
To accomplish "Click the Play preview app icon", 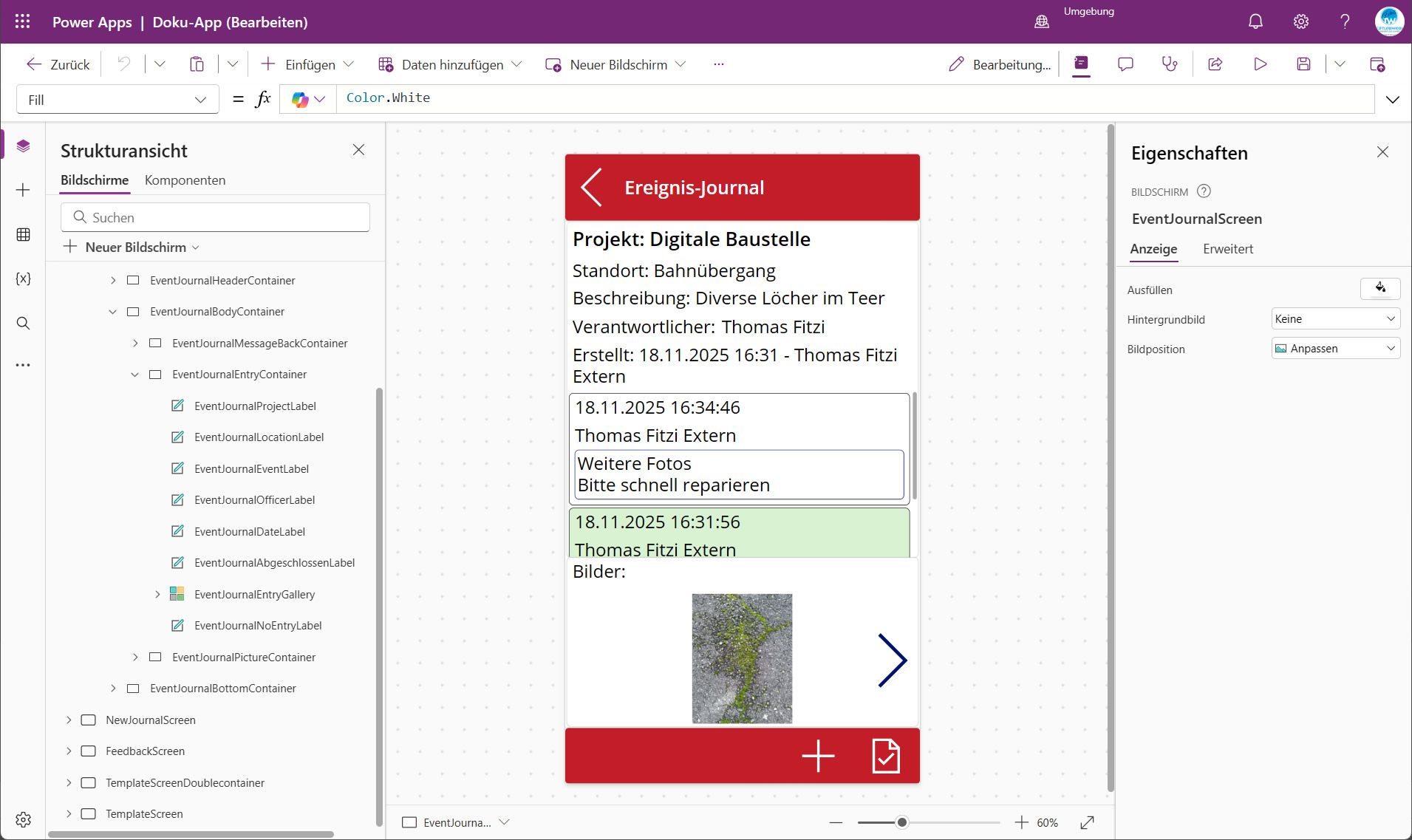I will point(1261,64).
